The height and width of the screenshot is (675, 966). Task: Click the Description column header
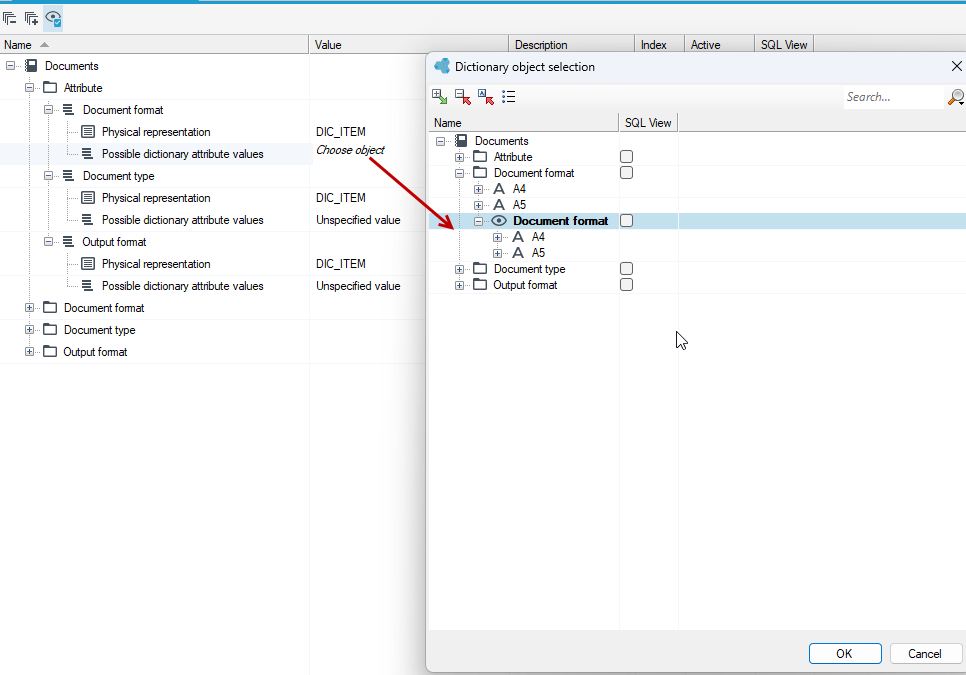[x=571, y=45]
